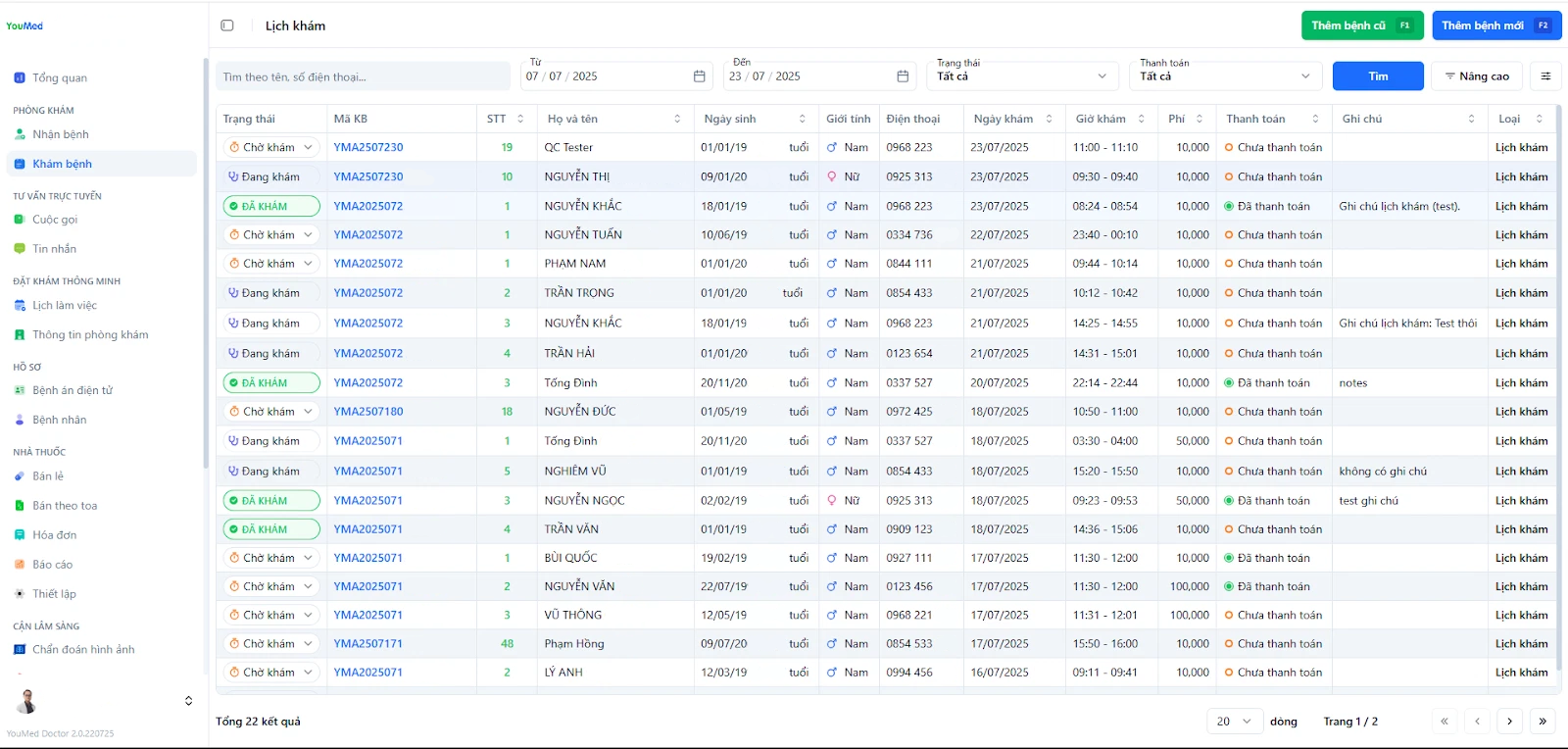
Task: Open calendar picker in the Từ date field
Action: 699,76
